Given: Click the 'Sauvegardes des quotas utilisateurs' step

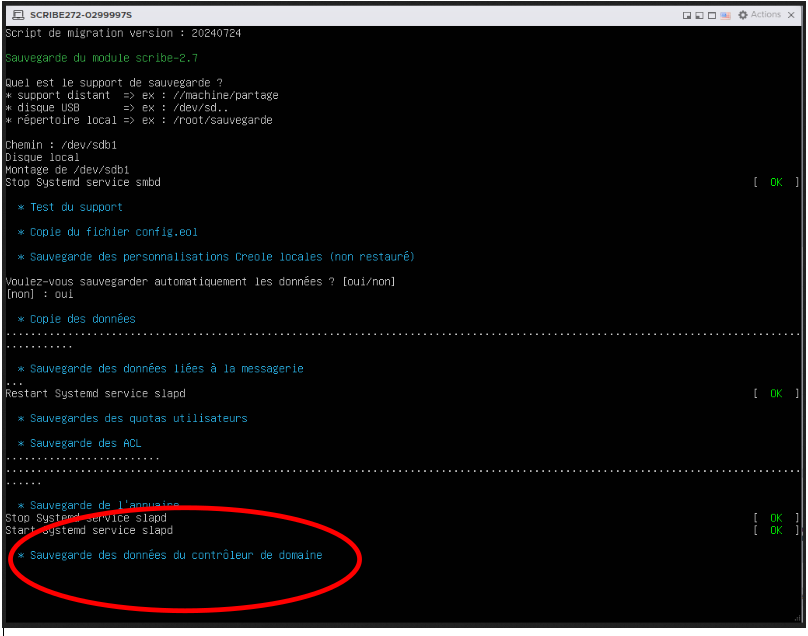Looking at the screenshot, I should pyautogui.click(x=138, y=418).
